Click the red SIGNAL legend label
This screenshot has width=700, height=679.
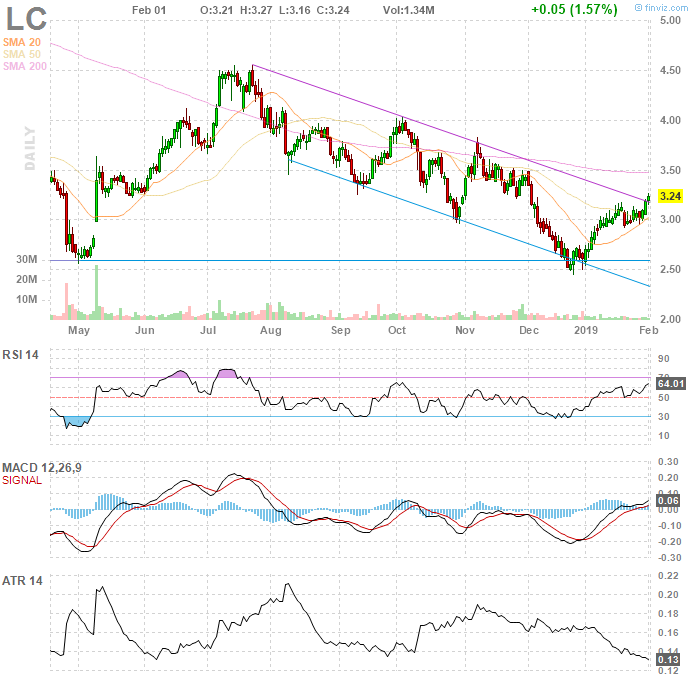coord(22,481)
